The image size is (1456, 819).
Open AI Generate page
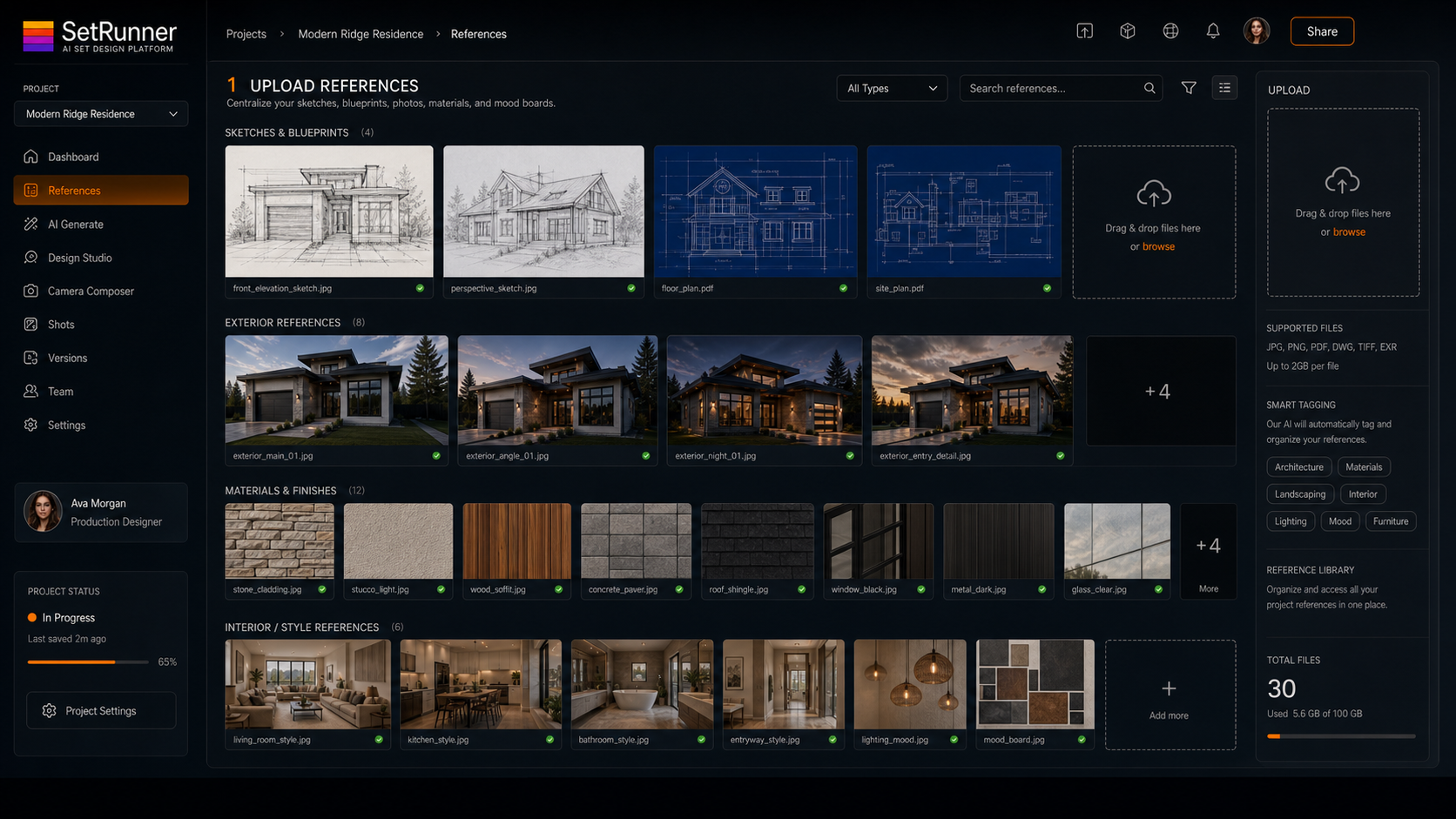[x=101, y=224]
